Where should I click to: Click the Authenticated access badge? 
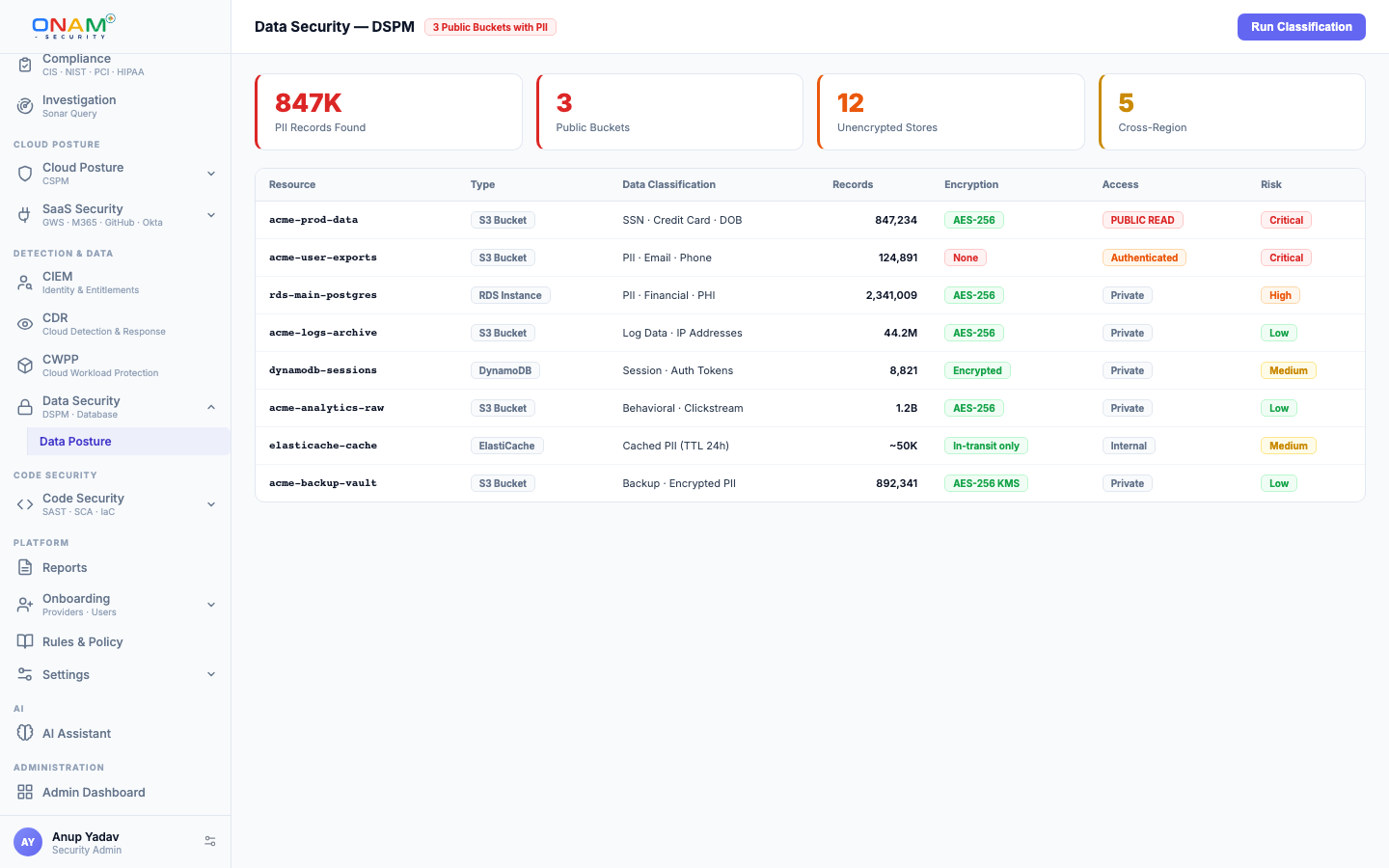1144,258
